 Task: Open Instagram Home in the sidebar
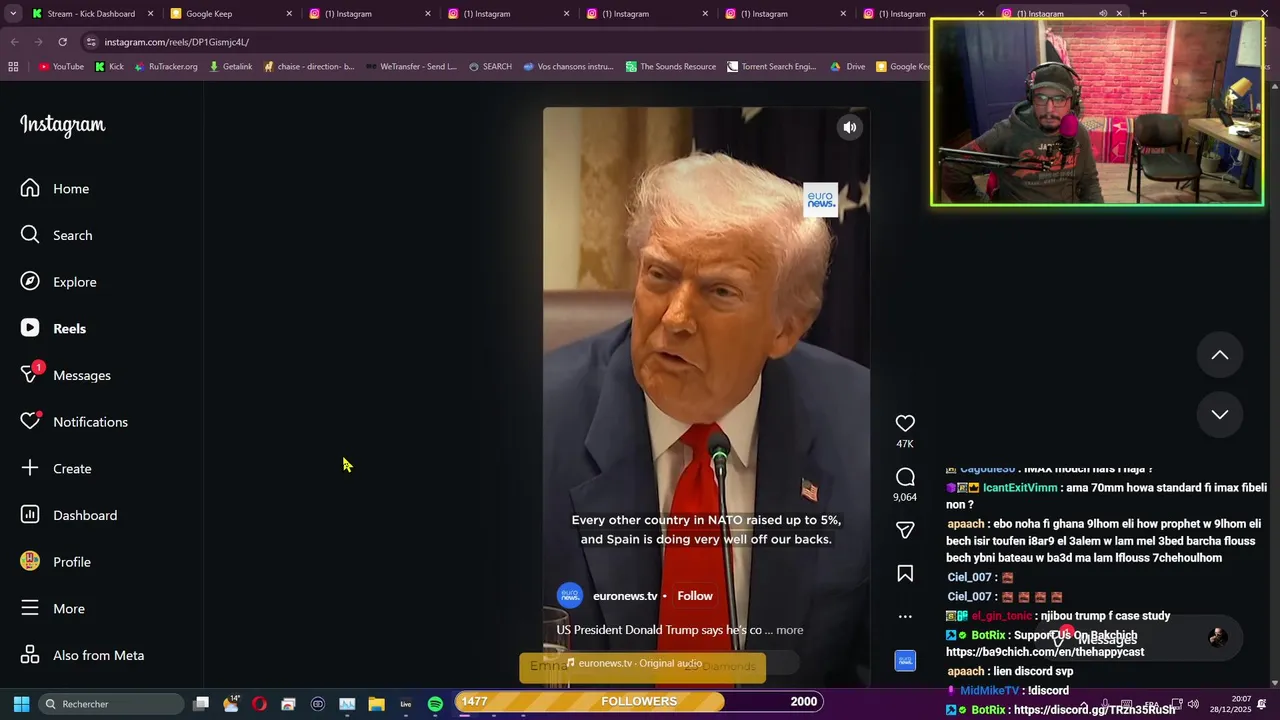point(55,188)
